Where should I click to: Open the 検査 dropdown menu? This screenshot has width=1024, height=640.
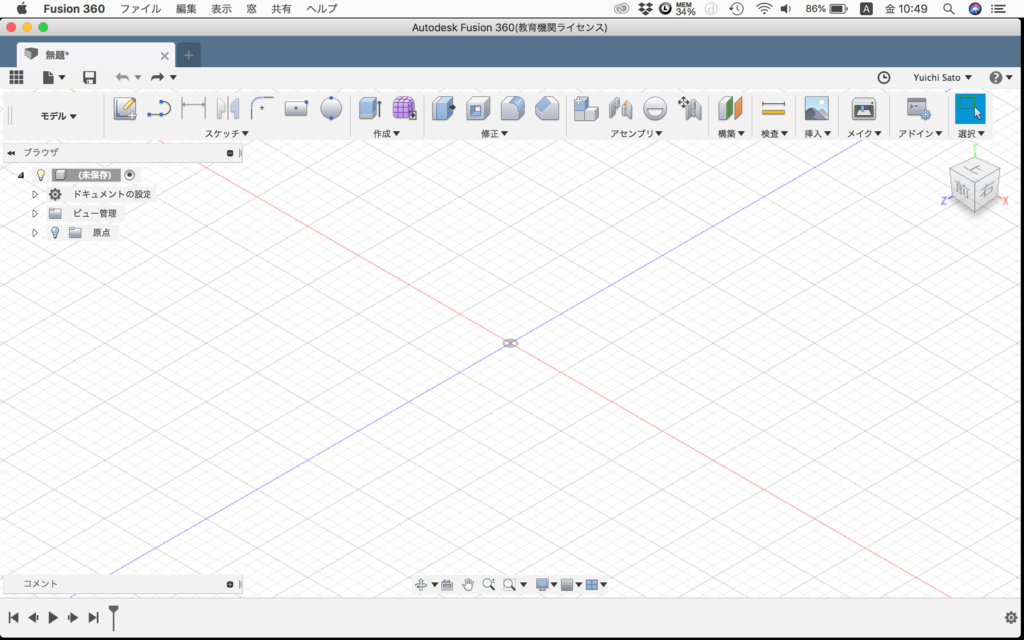[x=775, y=133]
